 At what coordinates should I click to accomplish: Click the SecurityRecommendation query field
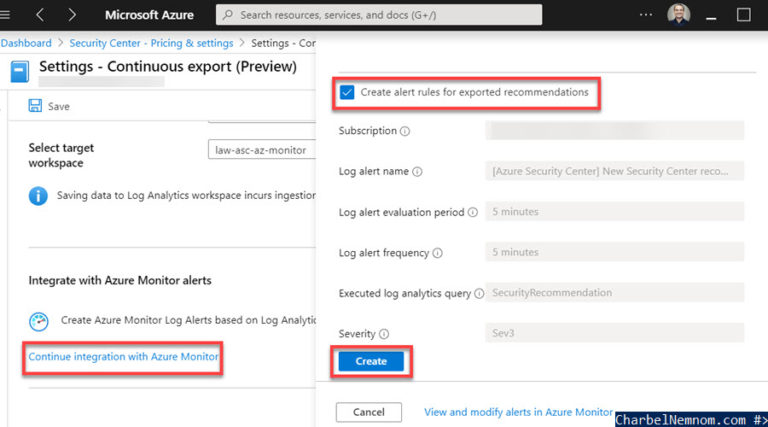pos(615,292)
